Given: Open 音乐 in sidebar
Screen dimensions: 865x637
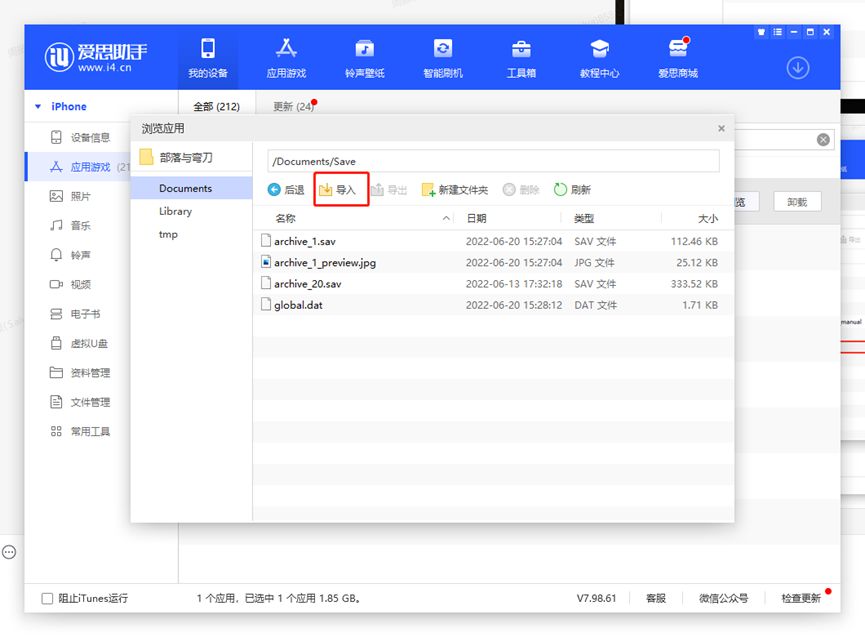Looking at the screenshot, I should (70, 226).
